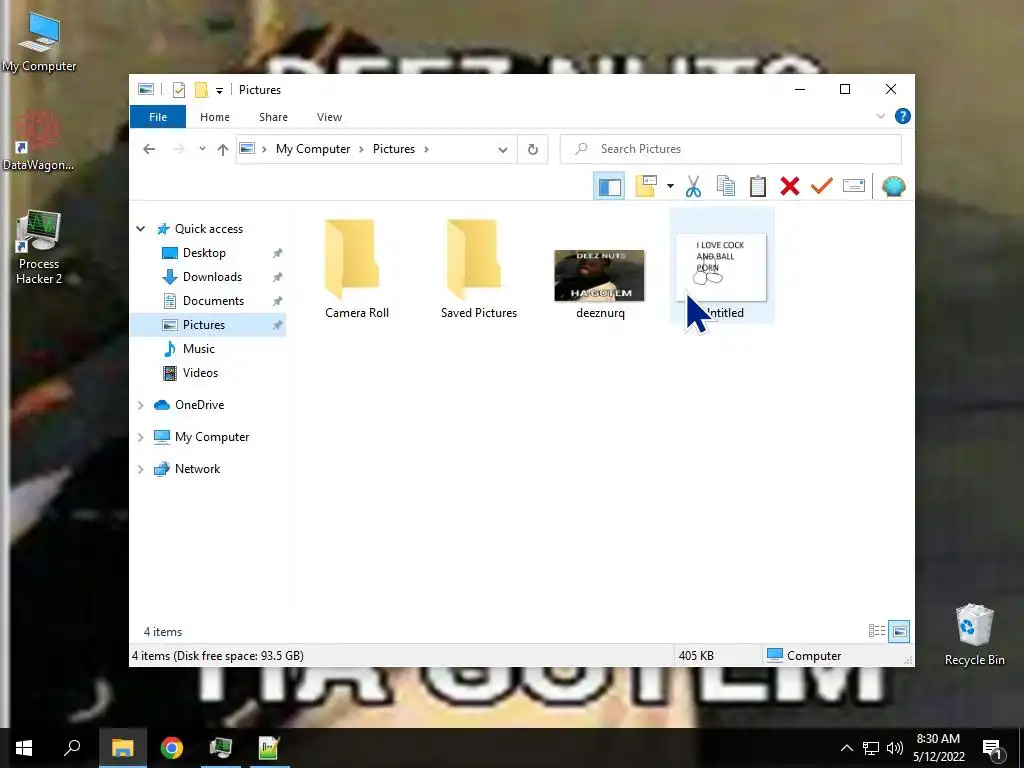
Task: Open the File ribbon tab
Action: coord(158,117)
